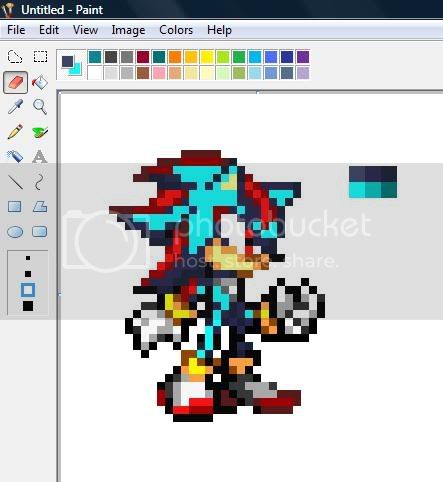Select the Brush tool
This screenshot has height=482, width=443.
click(40, 132)
